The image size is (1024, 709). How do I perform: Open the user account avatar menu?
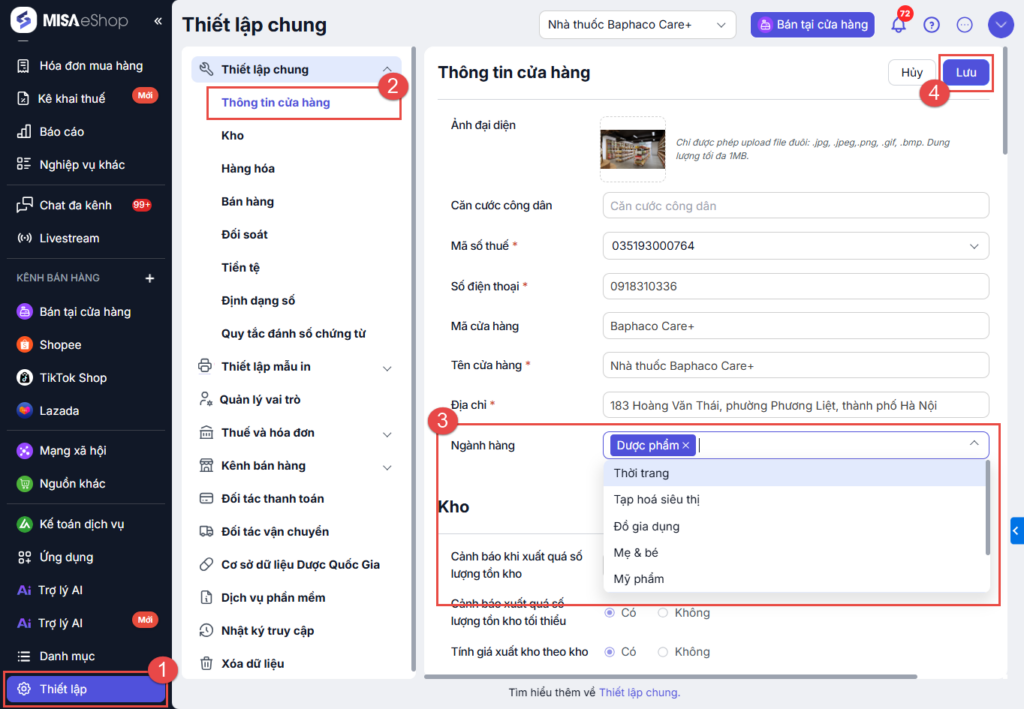pos(1000,25)
